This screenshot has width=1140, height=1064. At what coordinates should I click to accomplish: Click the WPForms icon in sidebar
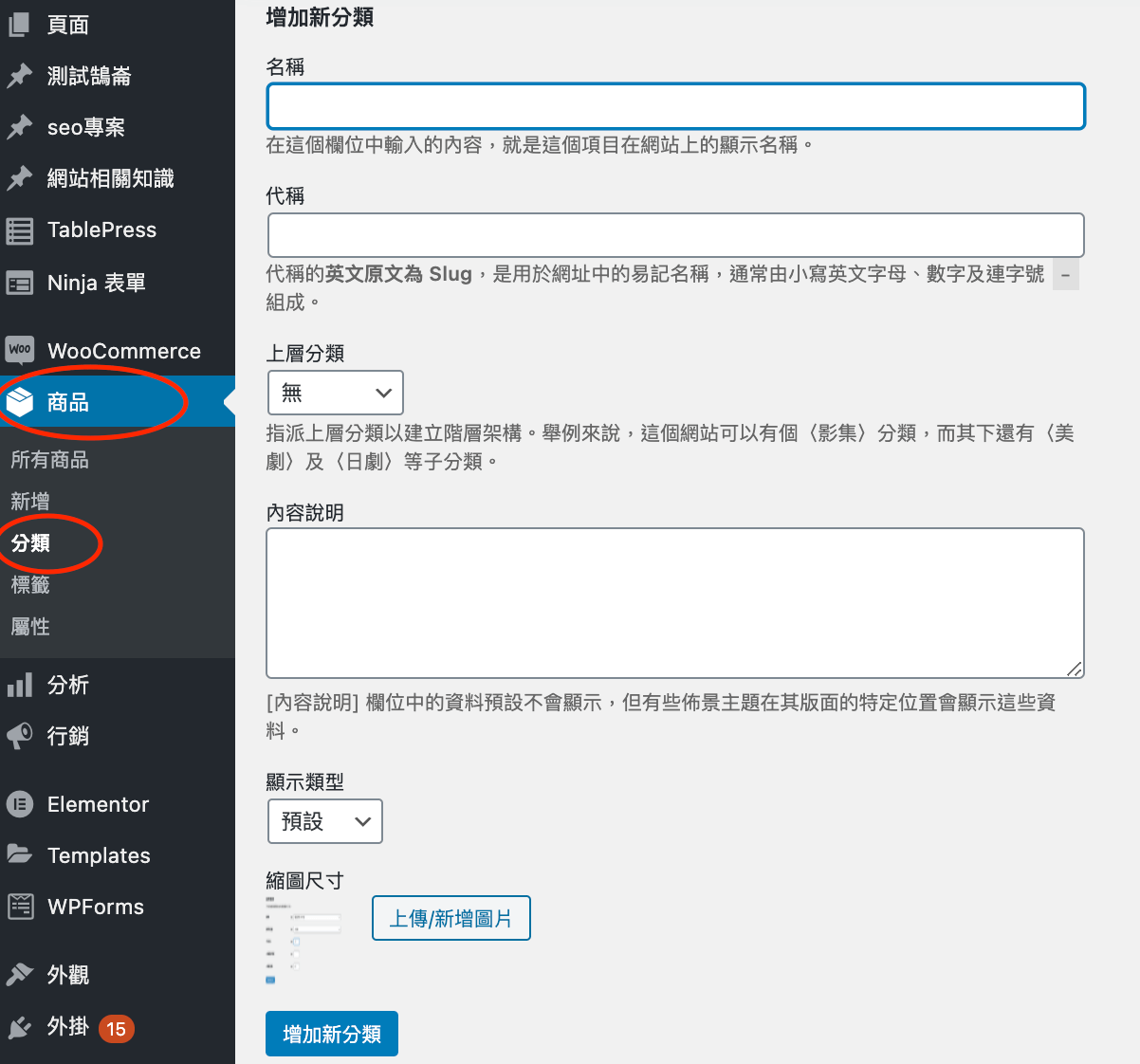pyautogui.click(x=20, y=907)
